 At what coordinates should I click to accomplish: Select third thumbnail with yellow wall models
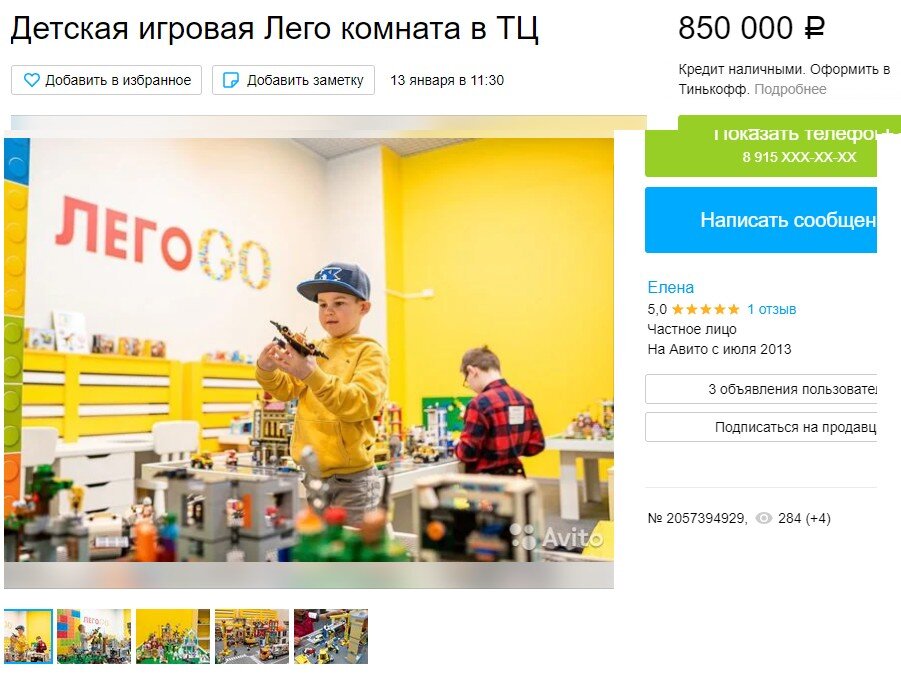point(173,636)
